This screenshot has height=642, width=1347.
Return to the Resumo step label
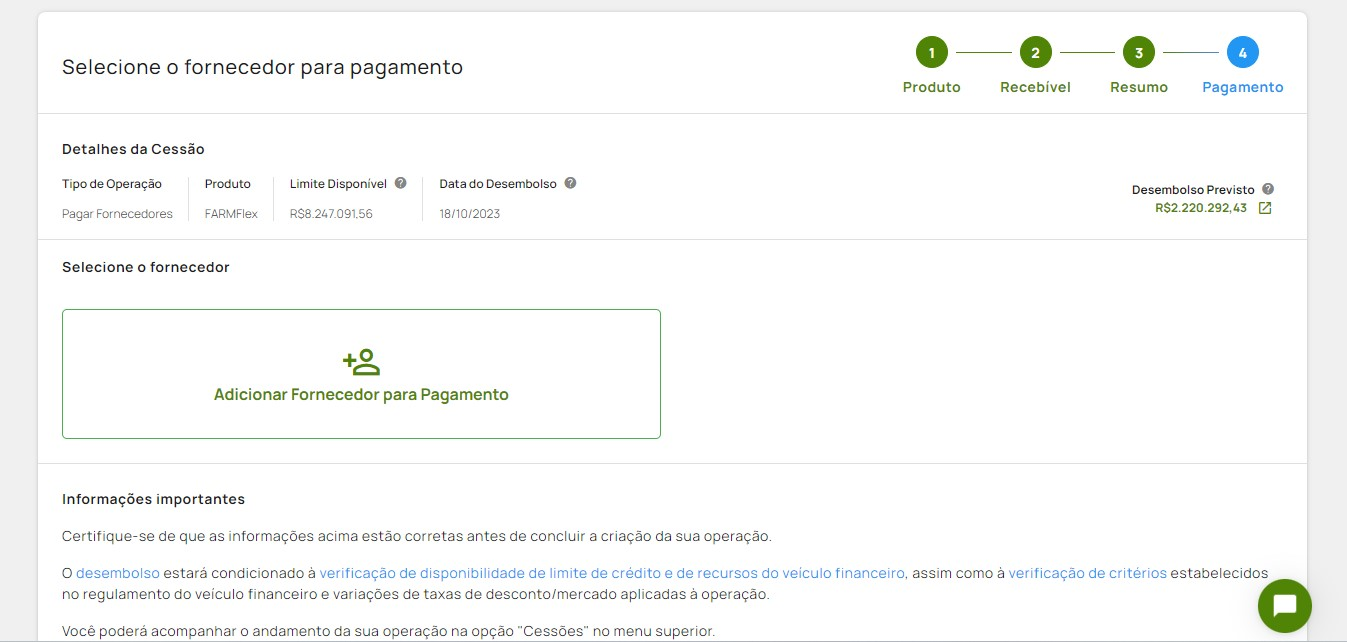[x=1138, y=87]
